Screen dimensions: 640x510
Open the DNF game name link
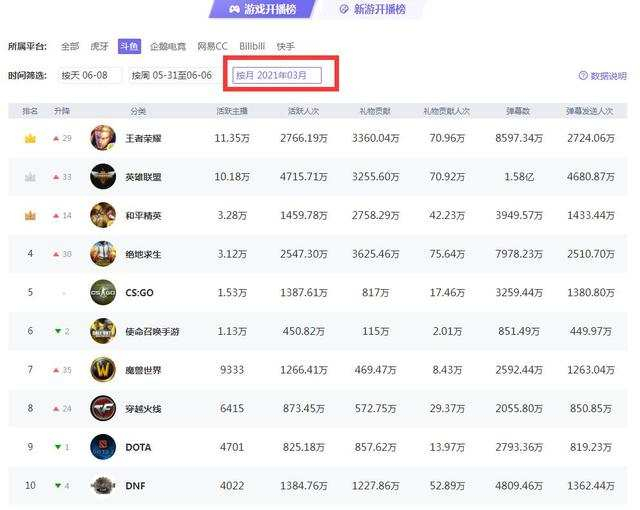click(136, 486)
